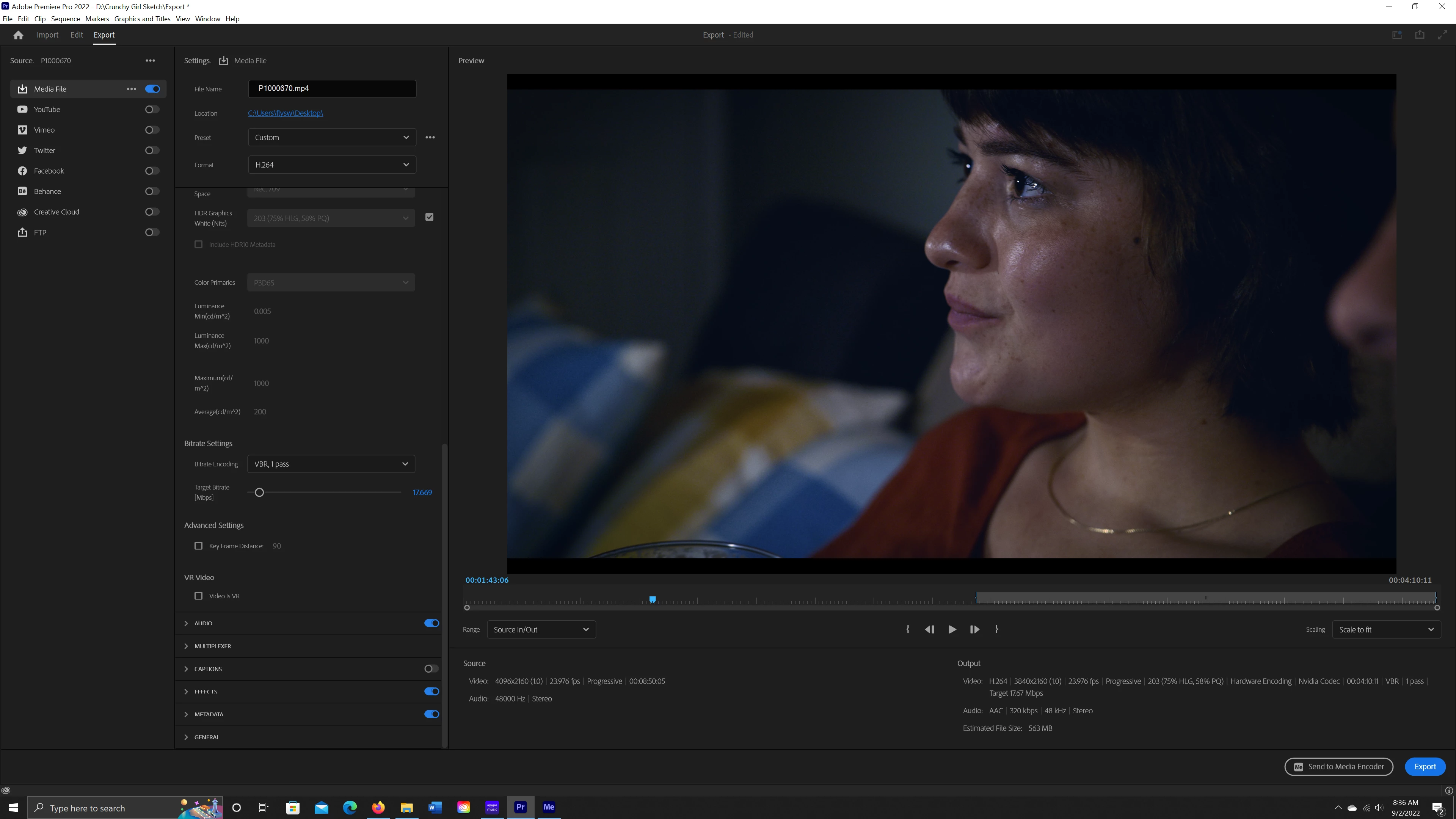Turn on the Captions toggle

click(431, 668)
